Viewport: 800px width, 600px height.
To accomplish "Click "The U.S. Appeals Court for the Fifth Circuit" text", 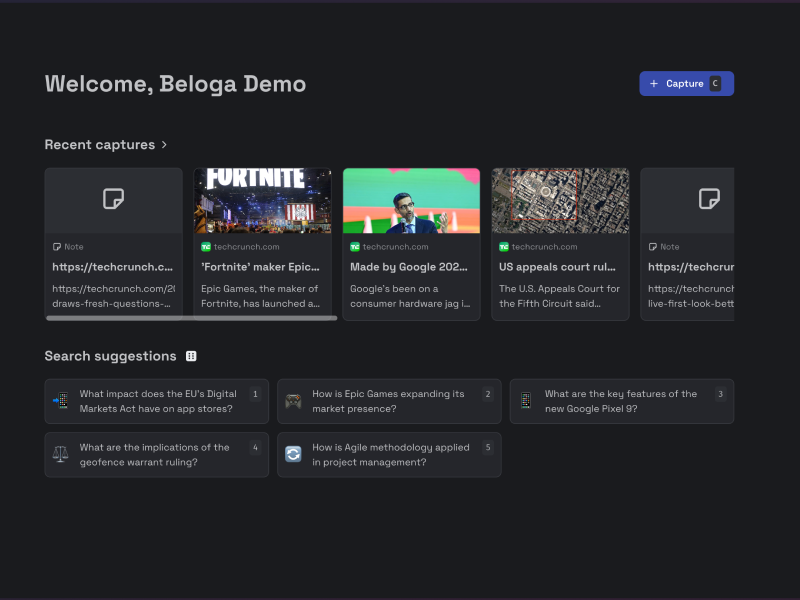I will tap(559, 296).
